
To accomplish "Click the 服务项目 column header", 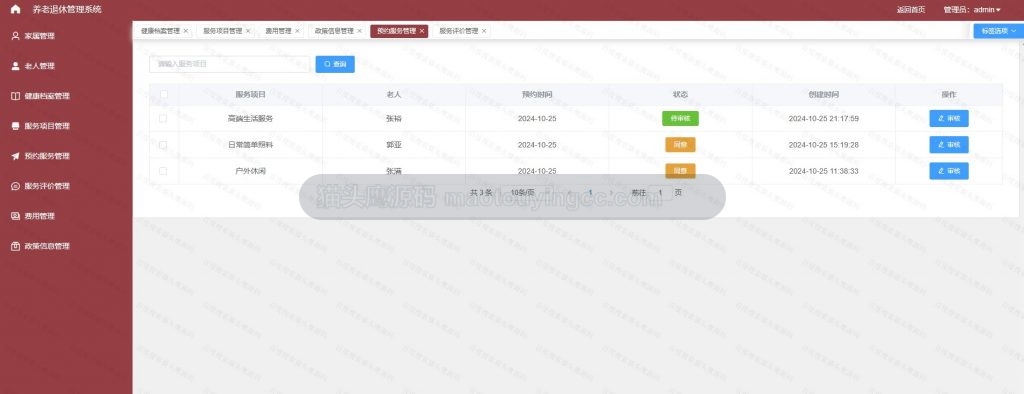I will coord(251,95).
